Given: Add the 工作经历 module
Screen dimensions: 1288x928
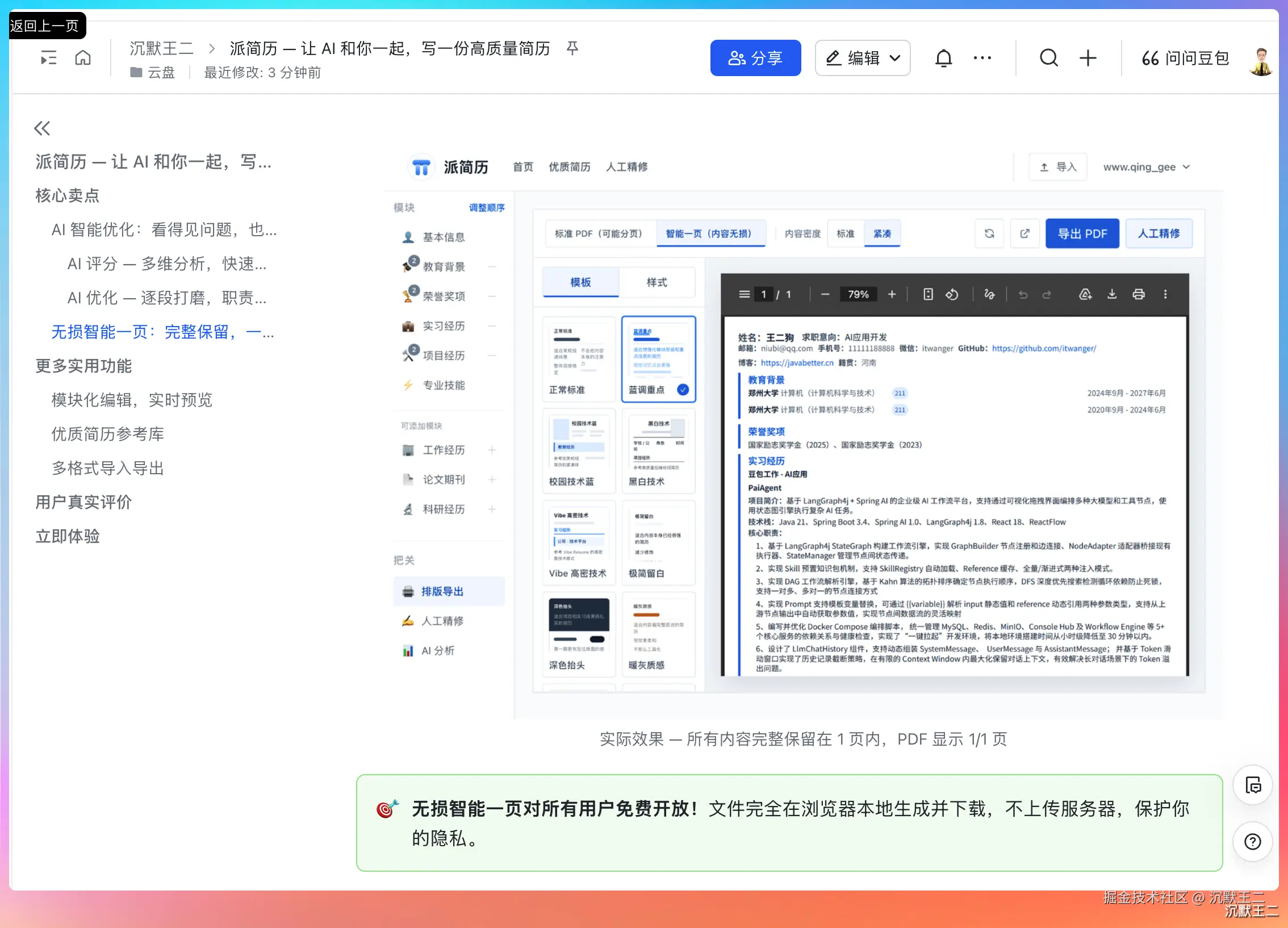Looking at the screenshot, I should click(x=492, y=450).
